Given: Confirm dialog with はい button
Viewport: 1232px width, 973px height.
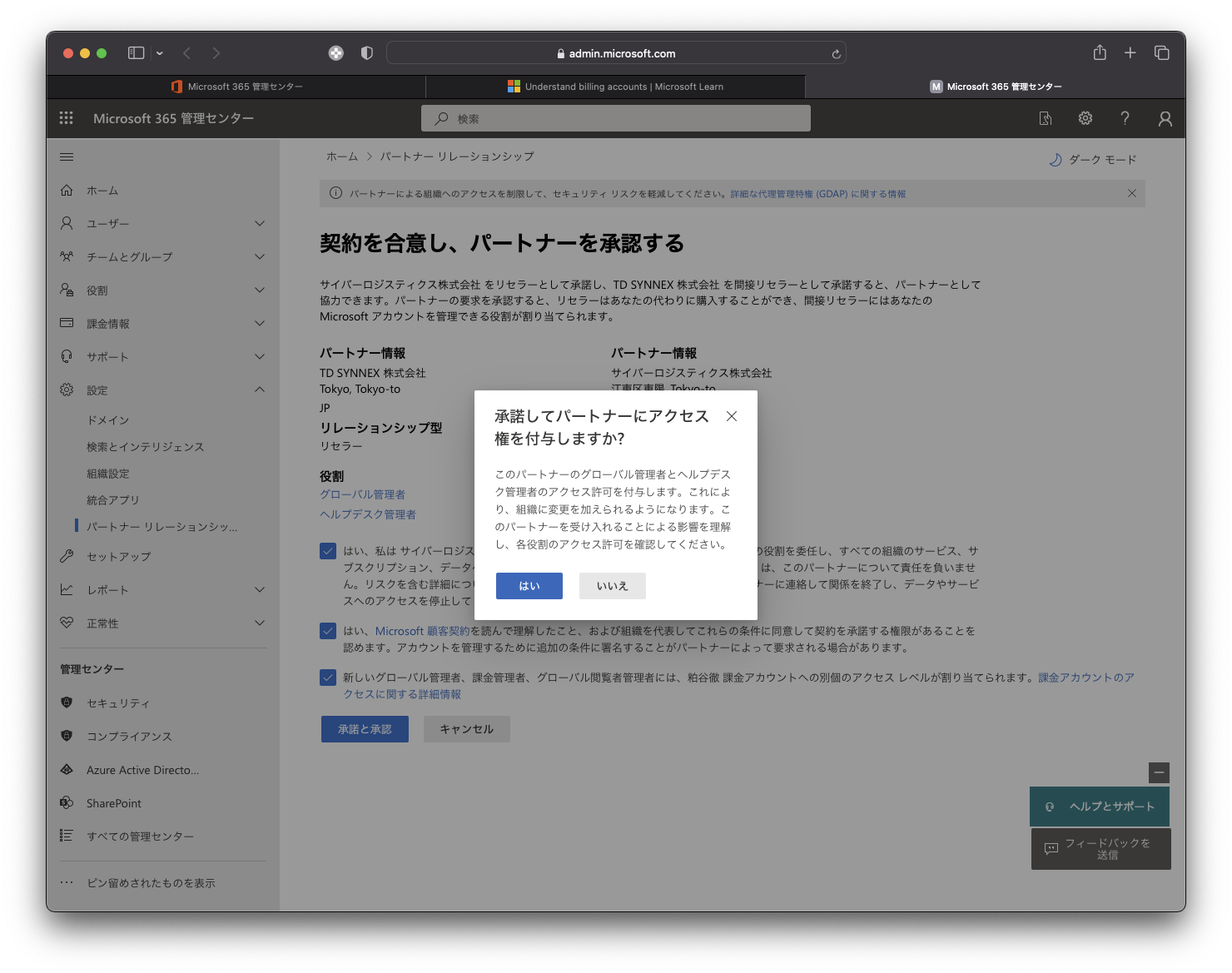Looking at the screenshot, I should click(529, 586).
